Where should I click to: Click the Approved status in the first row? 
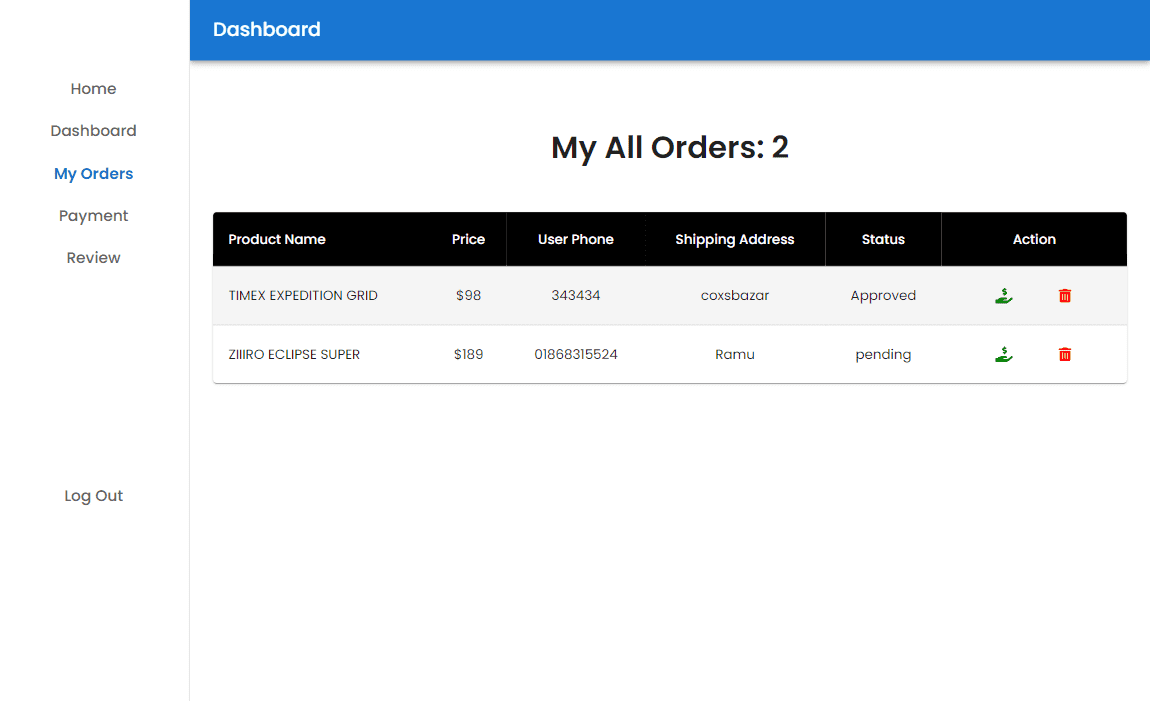[x=883, y=296]
